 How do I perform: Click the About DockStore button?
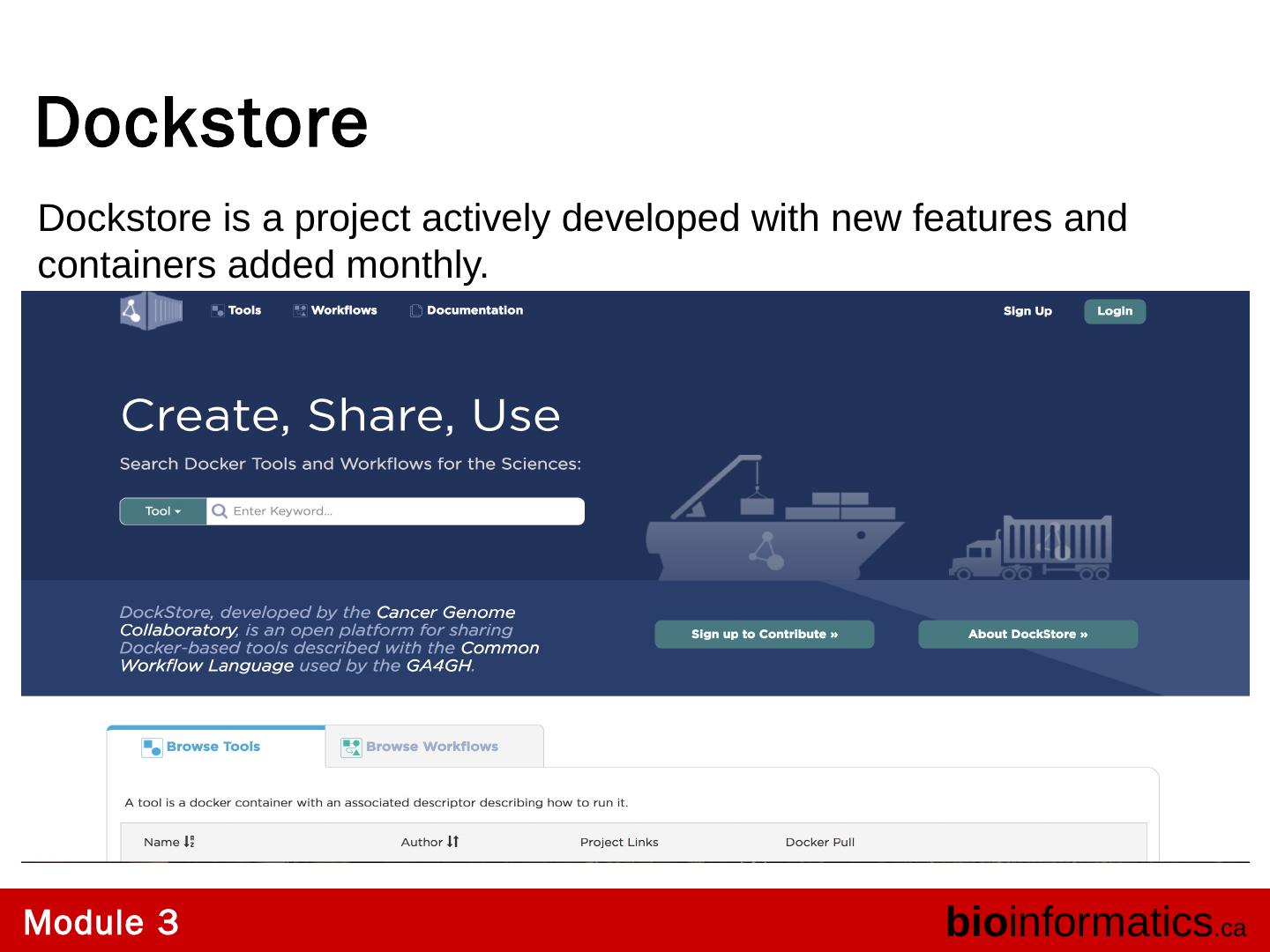[x=1027, y=635]
